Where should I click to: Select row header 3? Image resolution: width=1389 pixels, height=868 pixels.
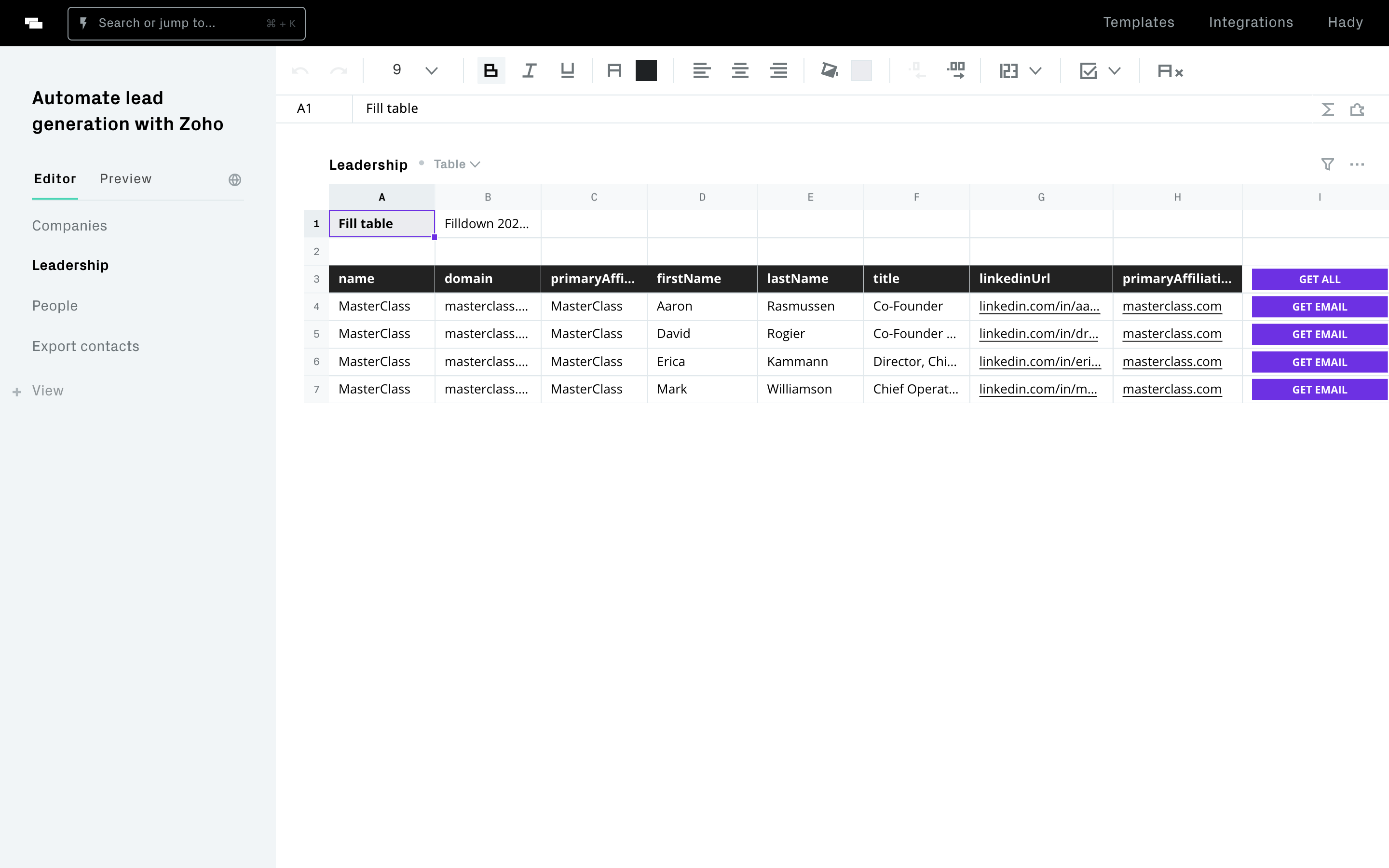[316, 279]
